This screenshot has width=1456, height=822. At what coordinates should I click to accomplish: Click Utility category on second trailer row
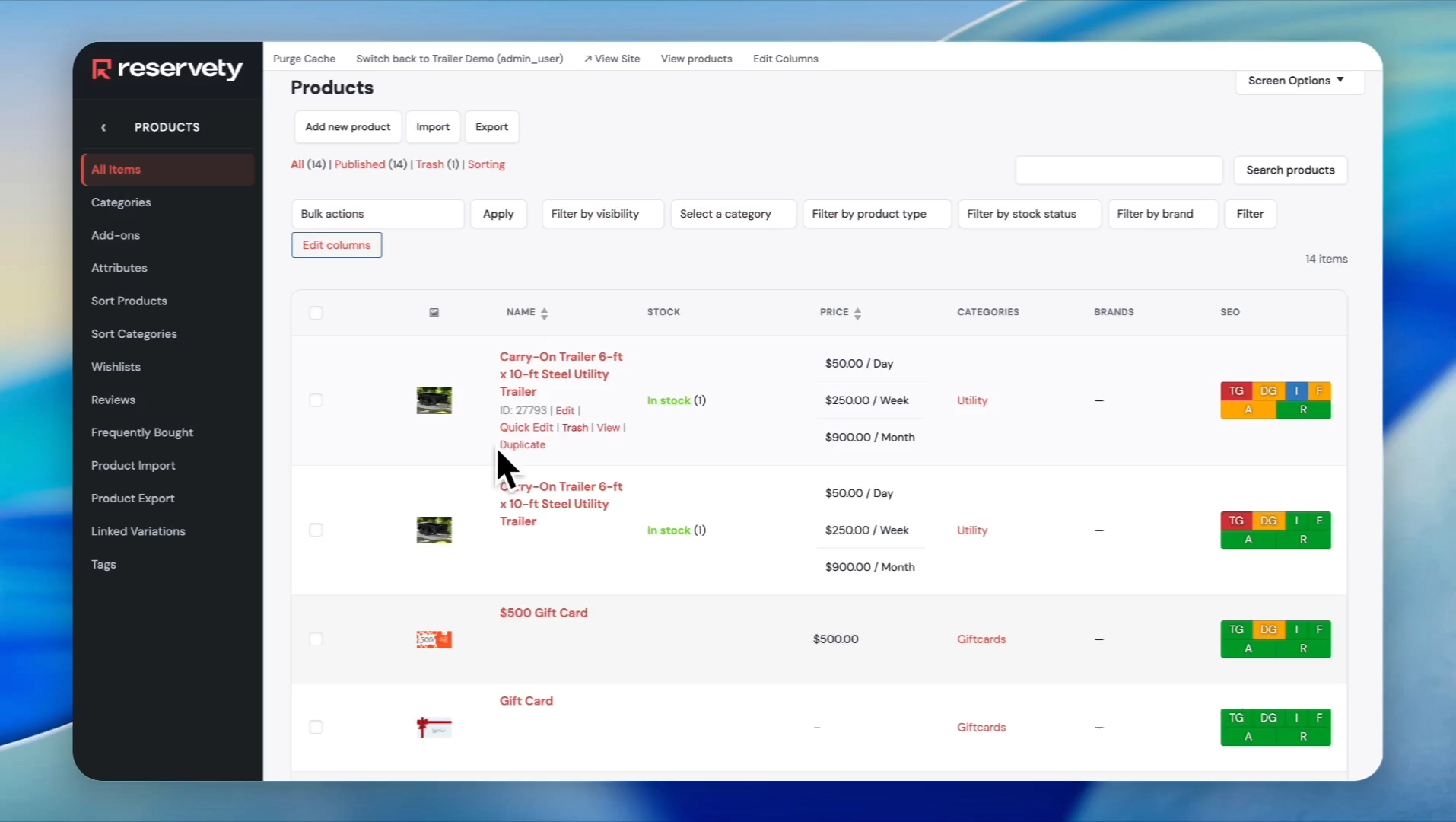(972, 530)
